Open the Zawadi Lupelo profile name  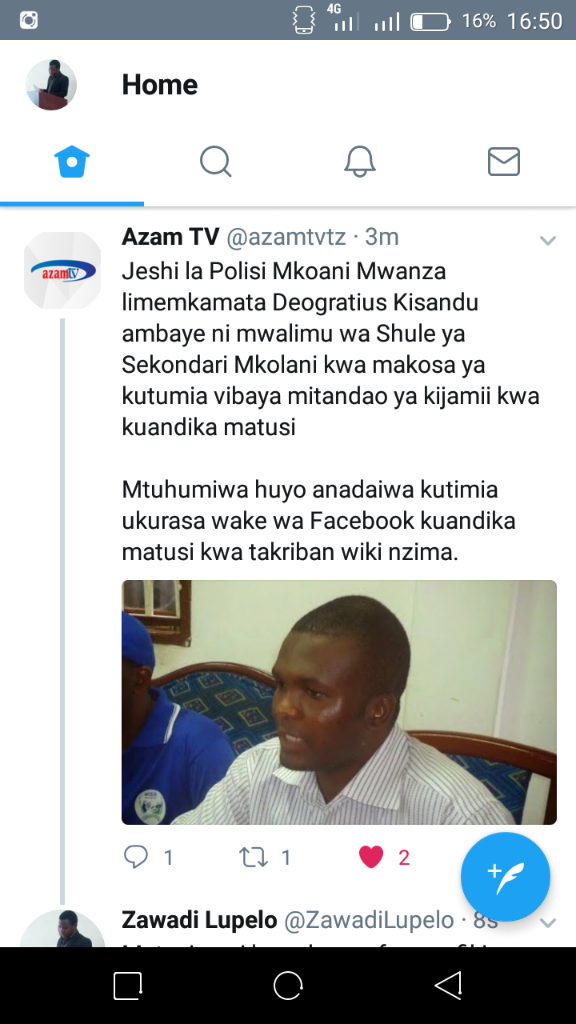click(x=199, y=920)
